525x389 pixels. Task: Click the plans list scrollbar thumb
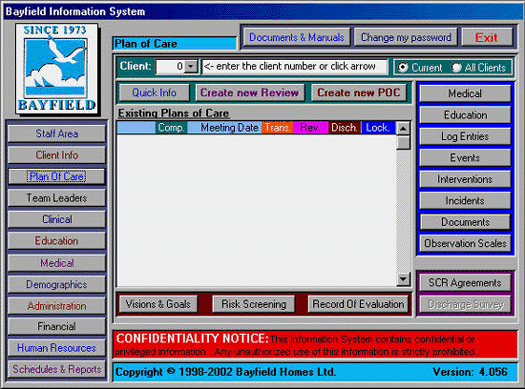(x=403, y=142)
